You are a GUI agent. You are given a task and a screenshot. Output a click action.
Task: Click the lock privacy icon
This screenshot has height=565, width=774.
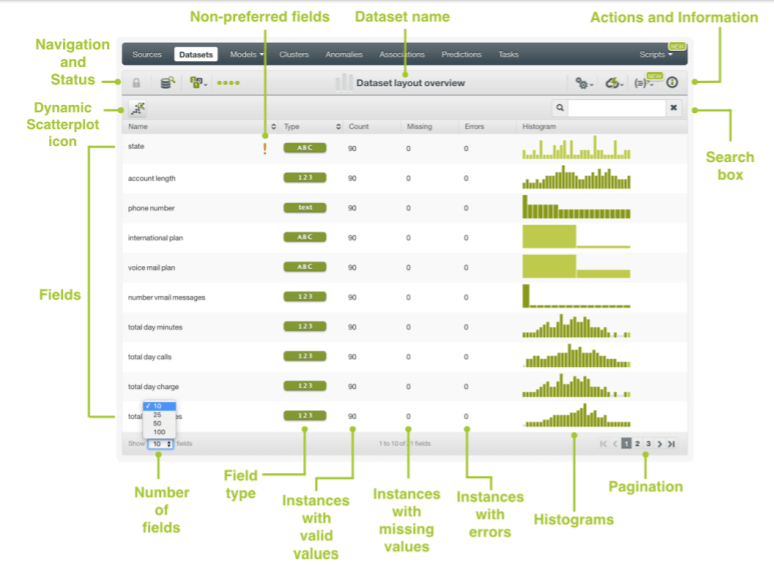pos(136,82)
